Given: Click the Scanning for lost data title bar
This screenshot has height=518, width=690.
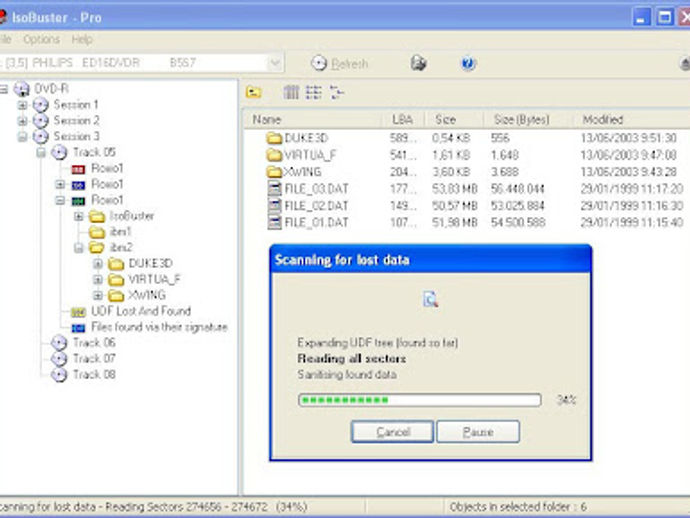Looking at the screenshot, I should pyautogui.click(x=430, y=260).
